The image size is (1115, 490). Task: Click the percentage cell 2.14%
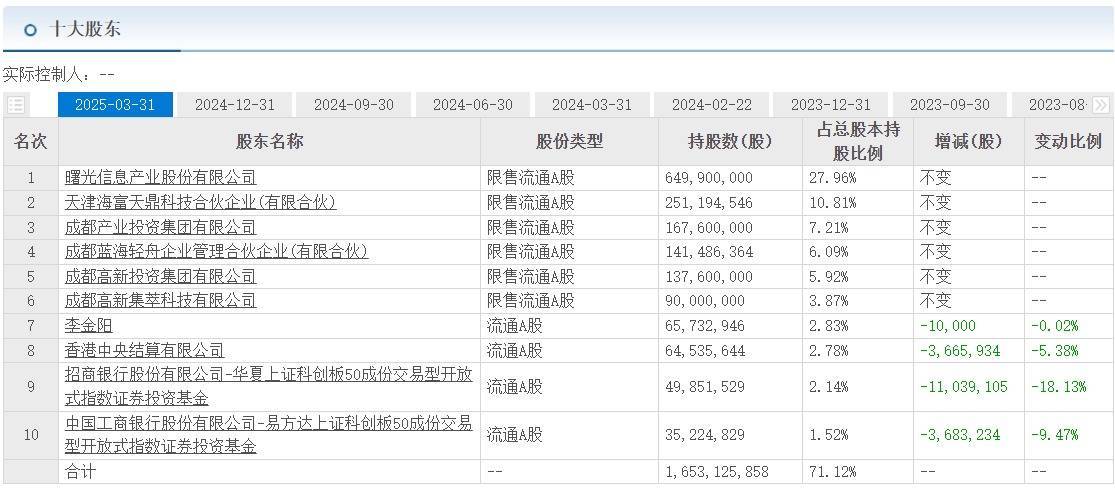[828, 387]
